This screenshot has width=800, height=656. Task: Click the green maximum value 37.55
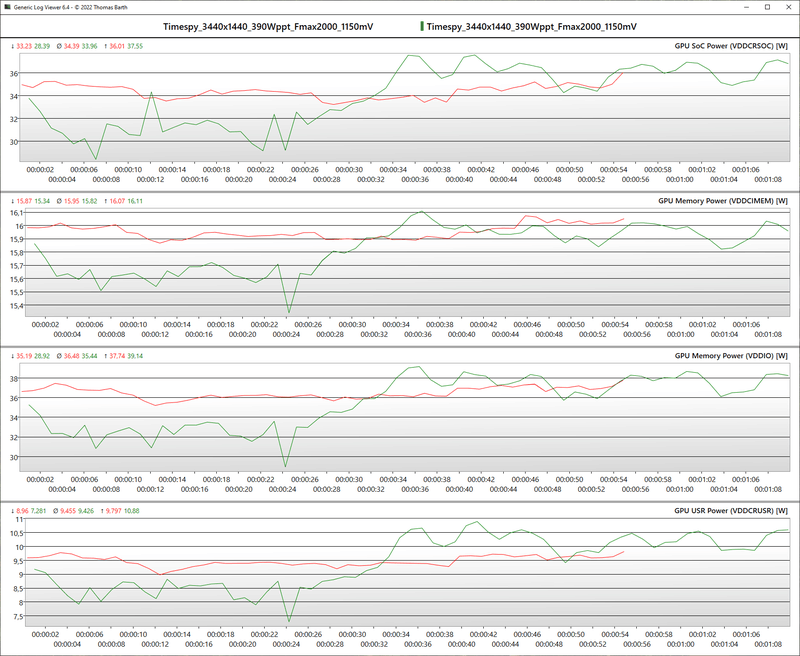pos(135,46)
